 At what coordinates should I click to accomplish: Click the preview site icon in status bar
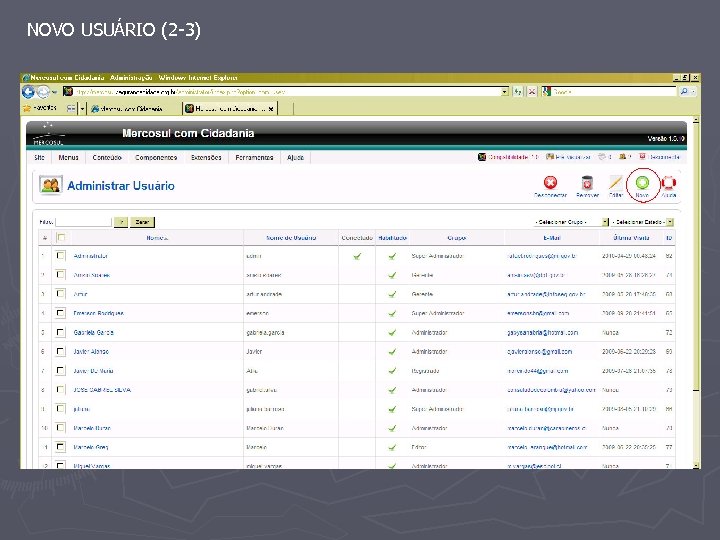pos(550,157)
